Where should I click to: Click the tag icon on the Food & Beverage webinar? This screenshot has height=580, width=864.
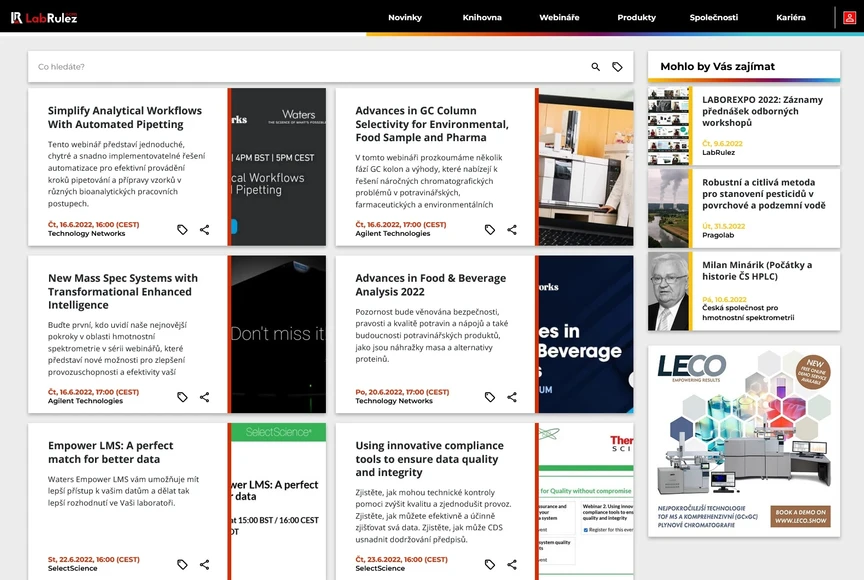tap(489, 396)
